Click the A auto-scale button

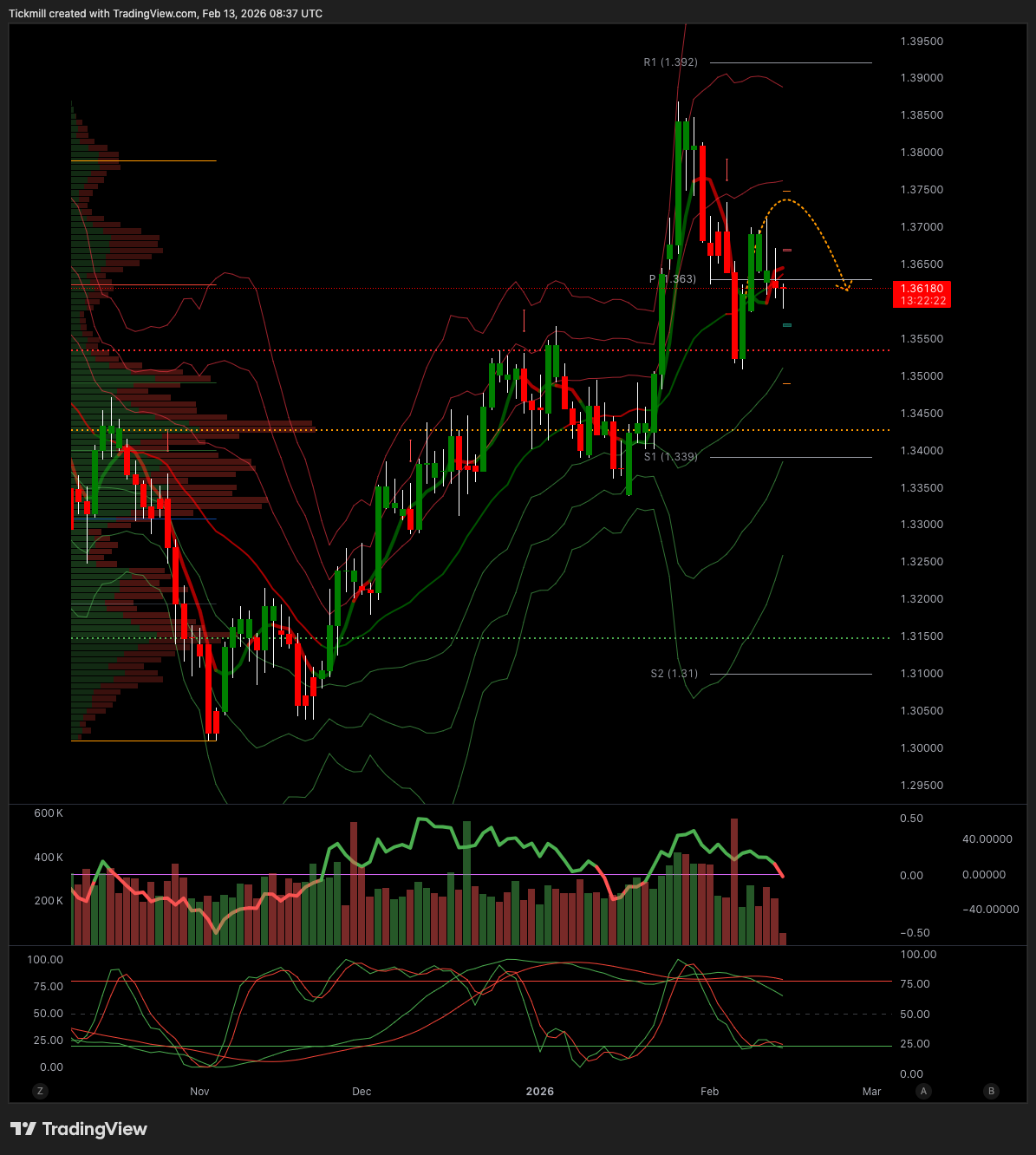pyautogui.click(x=924, y=1091)
